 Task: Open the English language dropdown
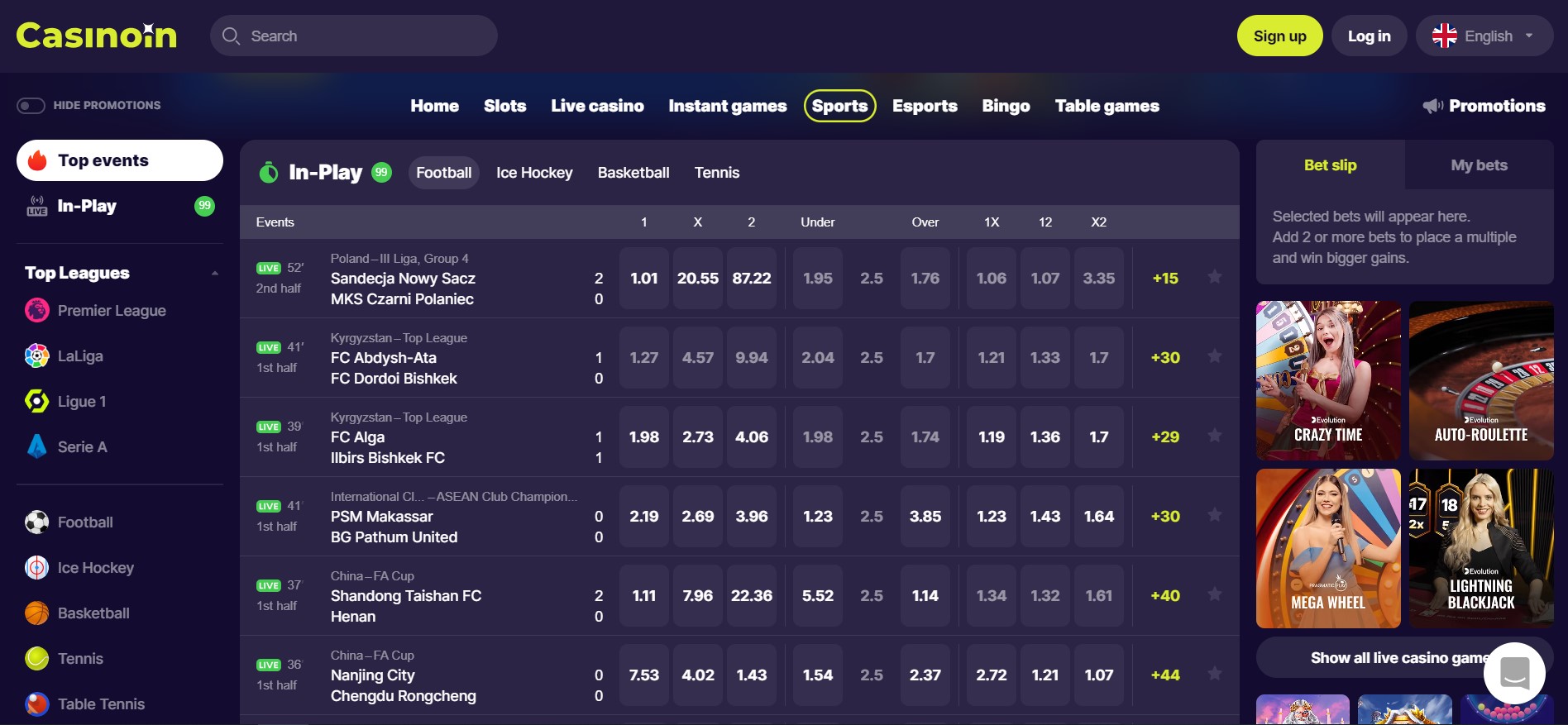click(x=1484, y=36)
